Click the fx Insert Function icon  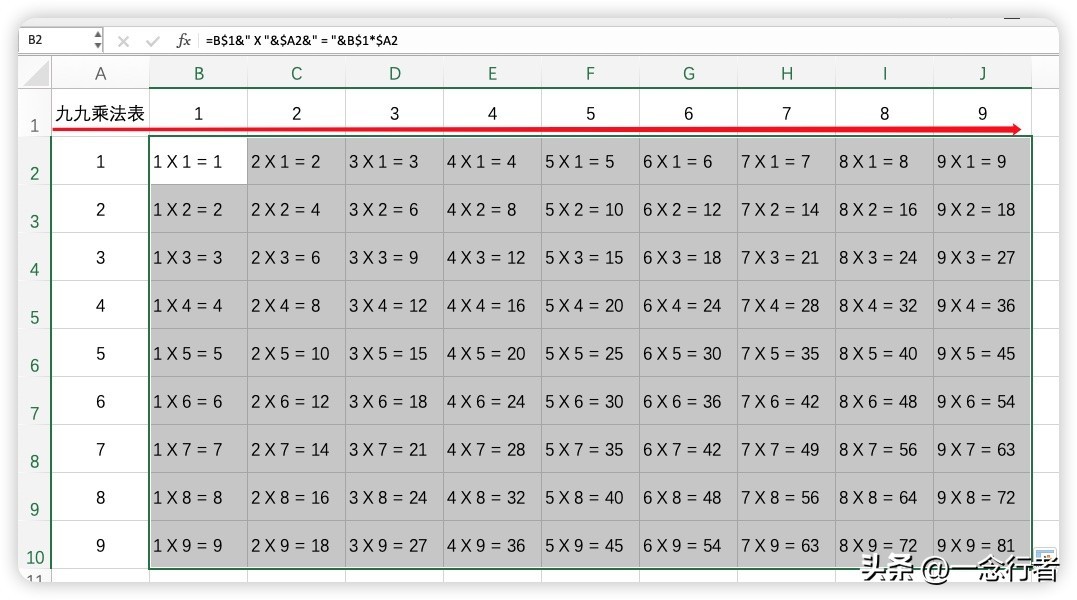pos(183,41)
